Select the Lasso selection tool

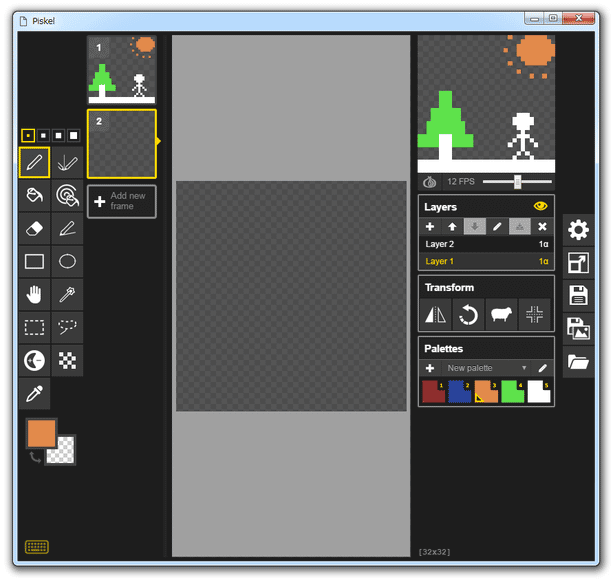(x=67, y=327)
